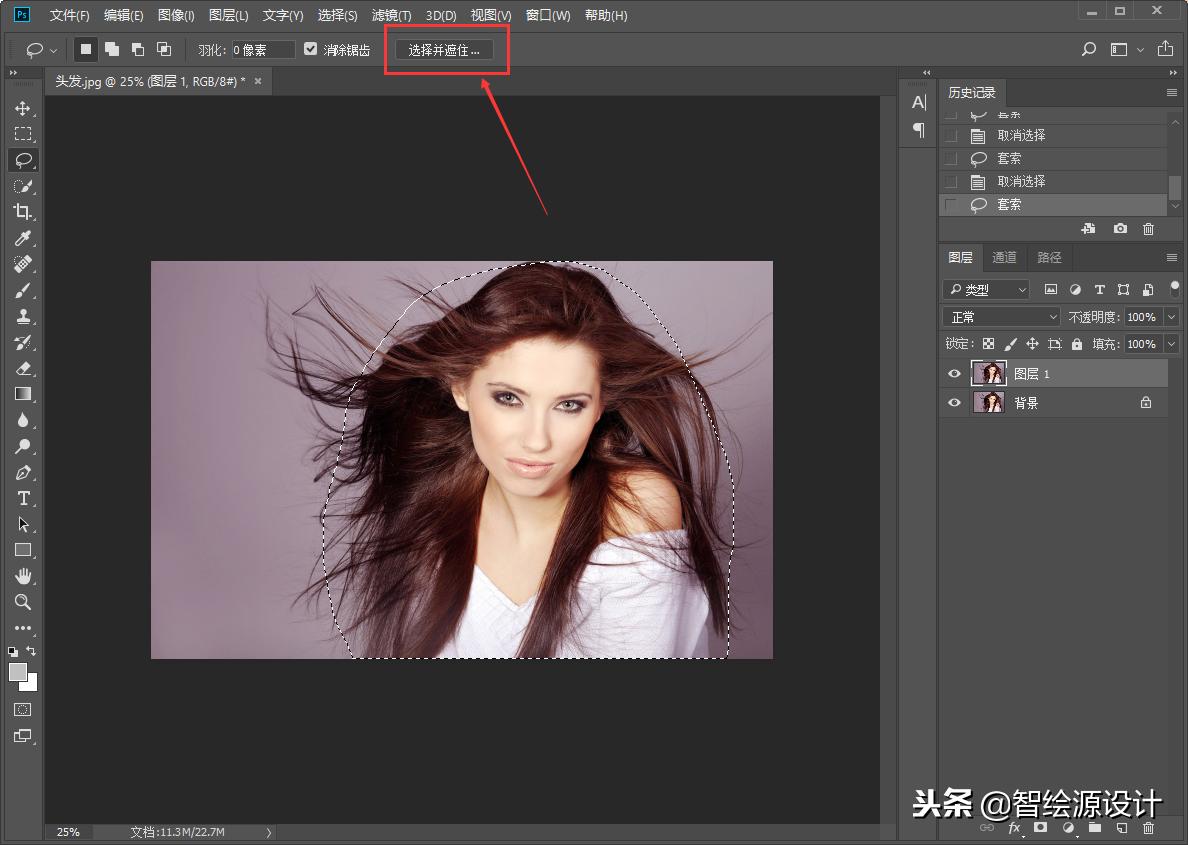Open the 滤镜(T) menu
The image size is (1188, 845).
click(x=391, y=15)
